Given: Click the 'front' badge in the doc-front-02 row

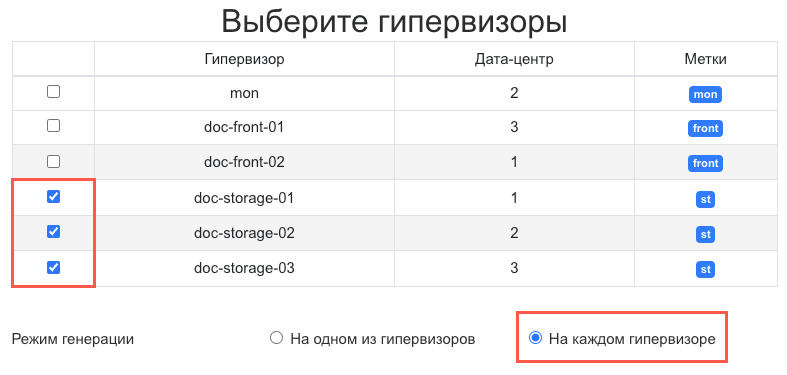Looking at the screenshot, I should click(x=705, y=164).
